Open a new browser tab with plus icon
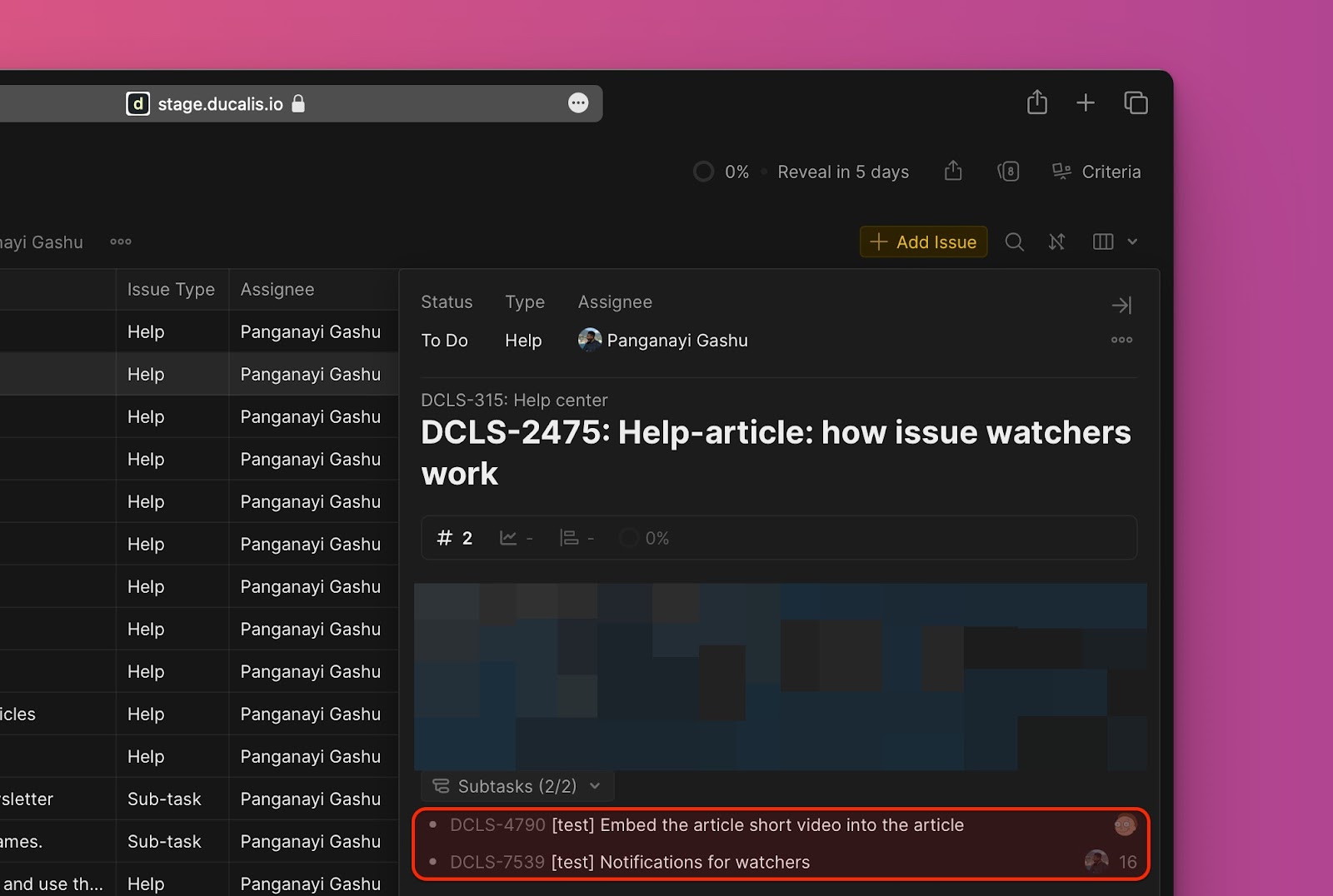 coord(1085,103)
